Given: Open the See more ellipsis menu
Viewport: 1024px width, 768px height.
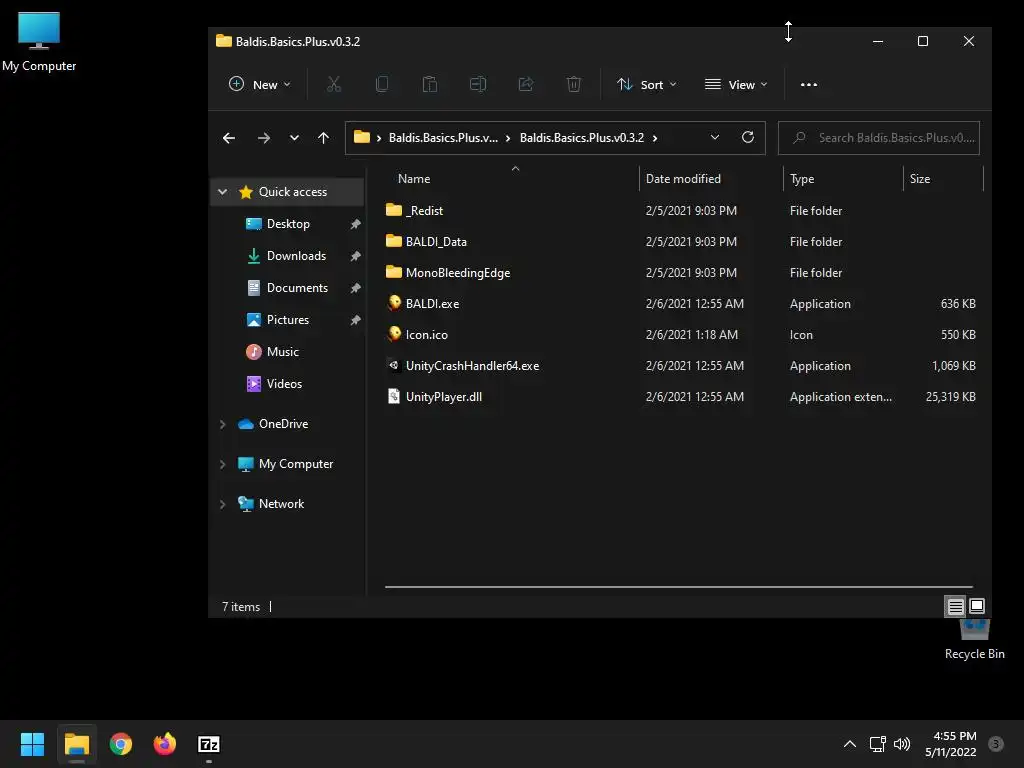Looking at the screenshot, I should click(x=808, y=84).
